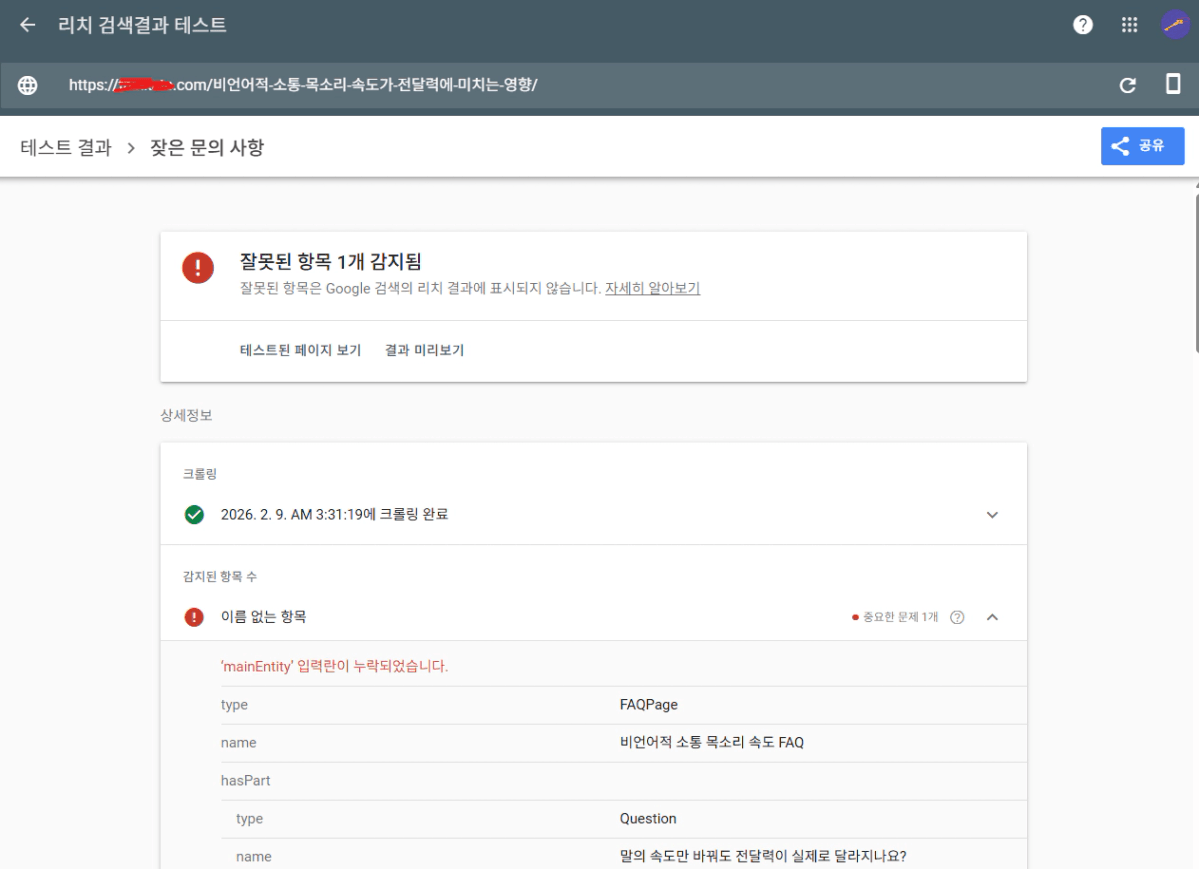Click the red error icon by 이름 없는 항목

194,617
